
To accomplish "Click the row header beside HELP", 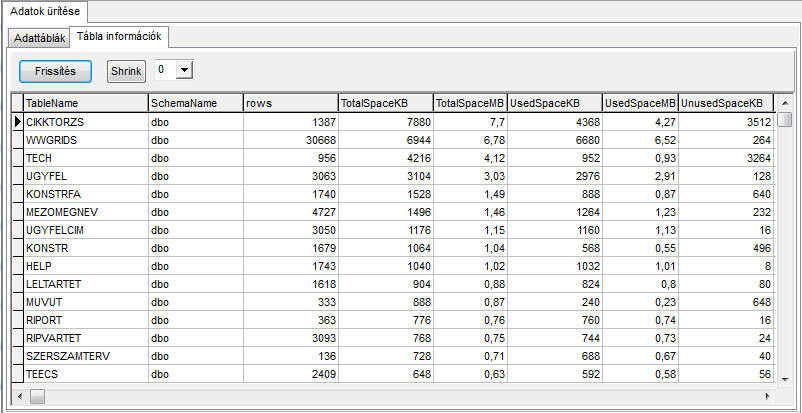I will (x=18, y=266).
